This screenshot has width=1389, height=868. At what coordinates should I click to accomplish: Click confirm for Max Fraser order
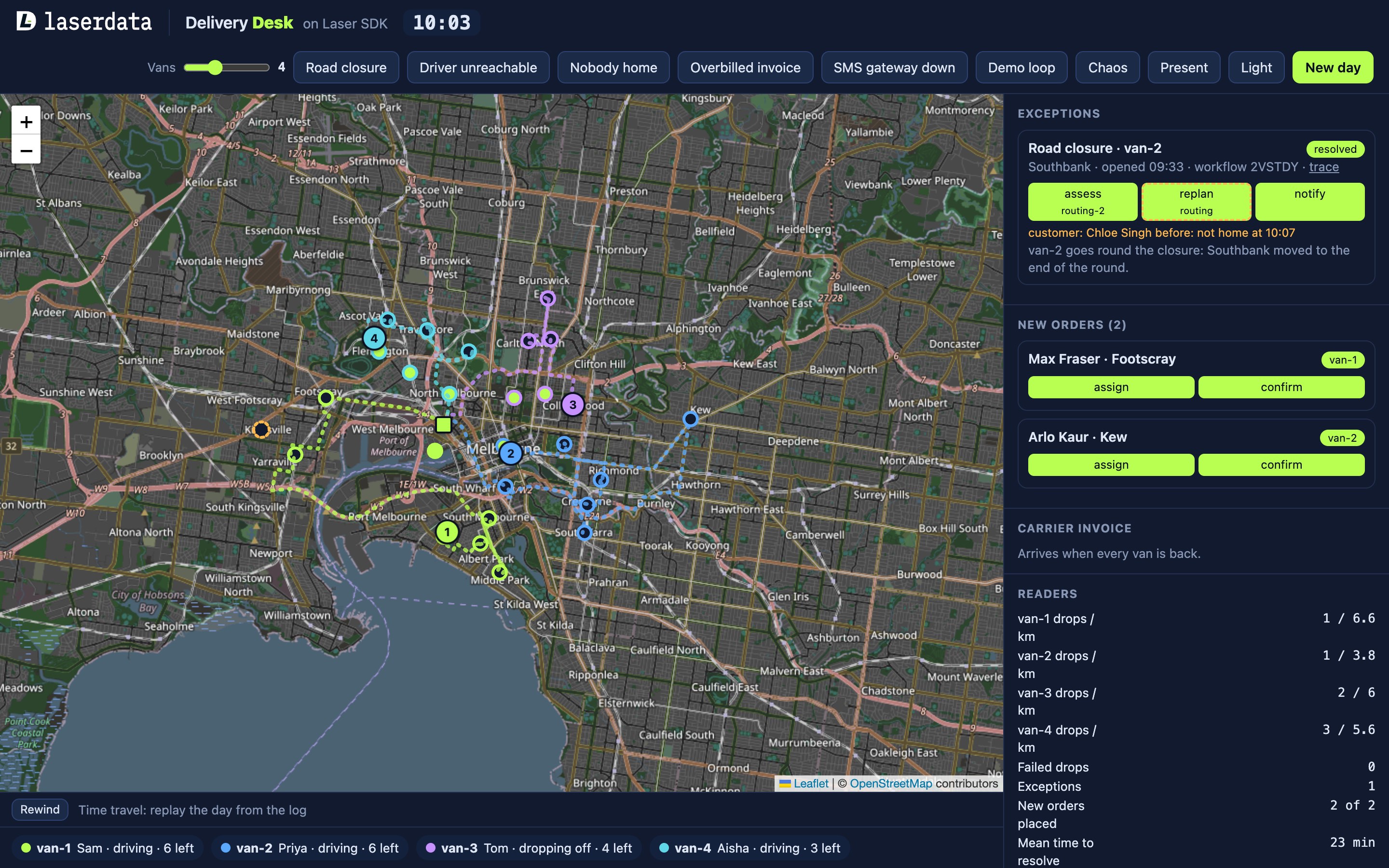click(x=1281, y=387)
